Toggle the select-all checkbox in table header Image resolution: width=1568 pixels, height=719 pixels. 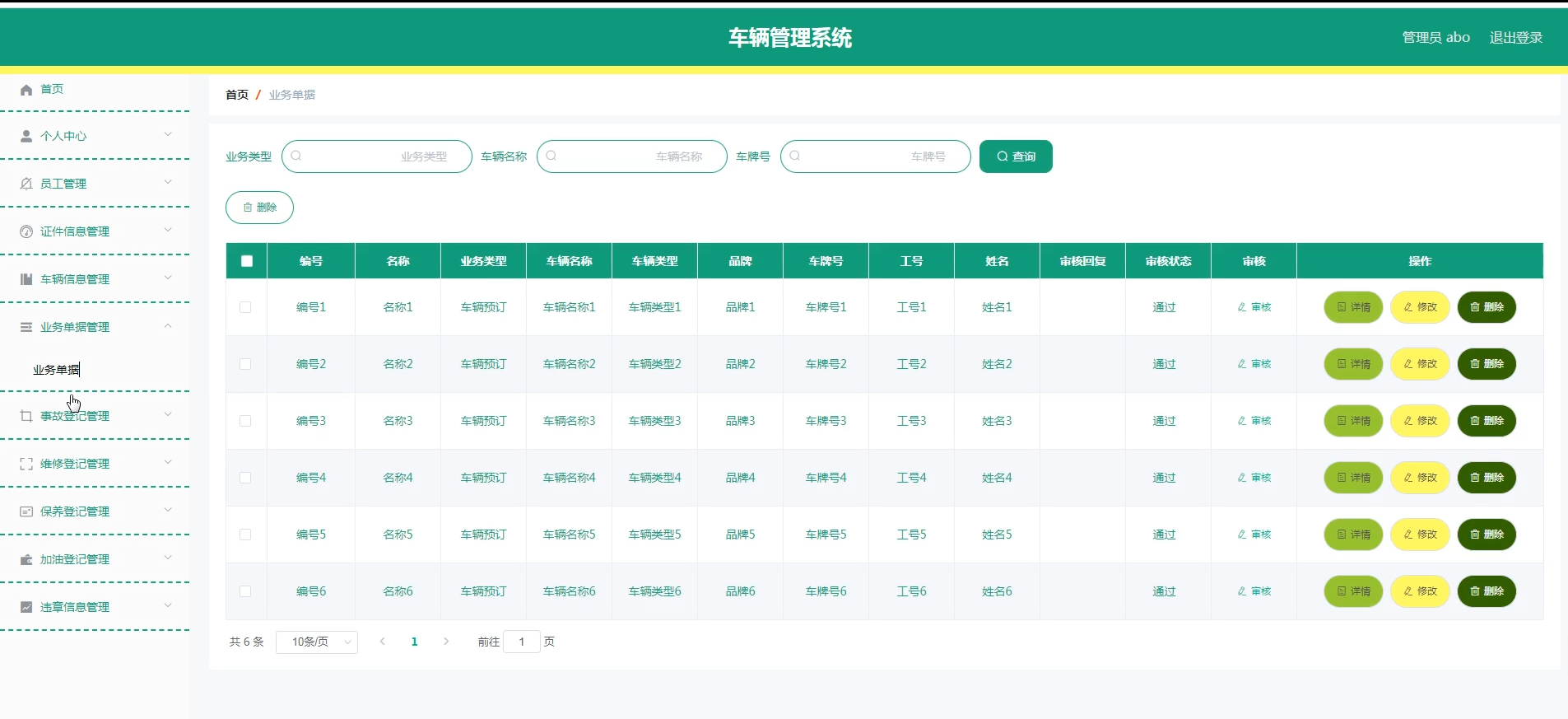point(247,261)
